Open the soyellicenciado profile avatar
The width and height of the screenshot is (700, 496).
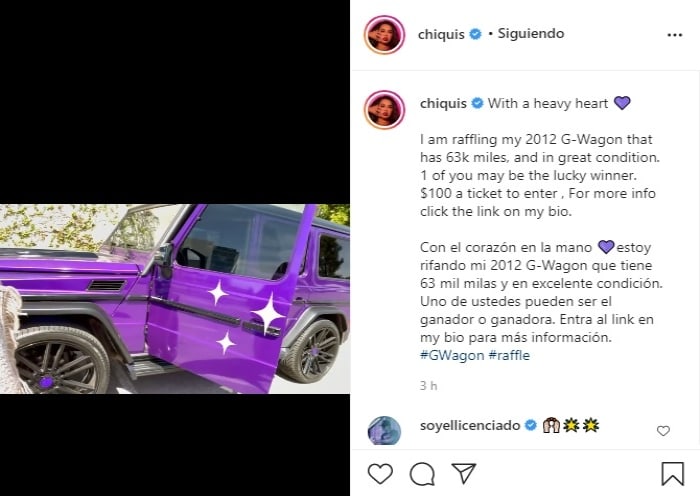[x=384, y=431]
